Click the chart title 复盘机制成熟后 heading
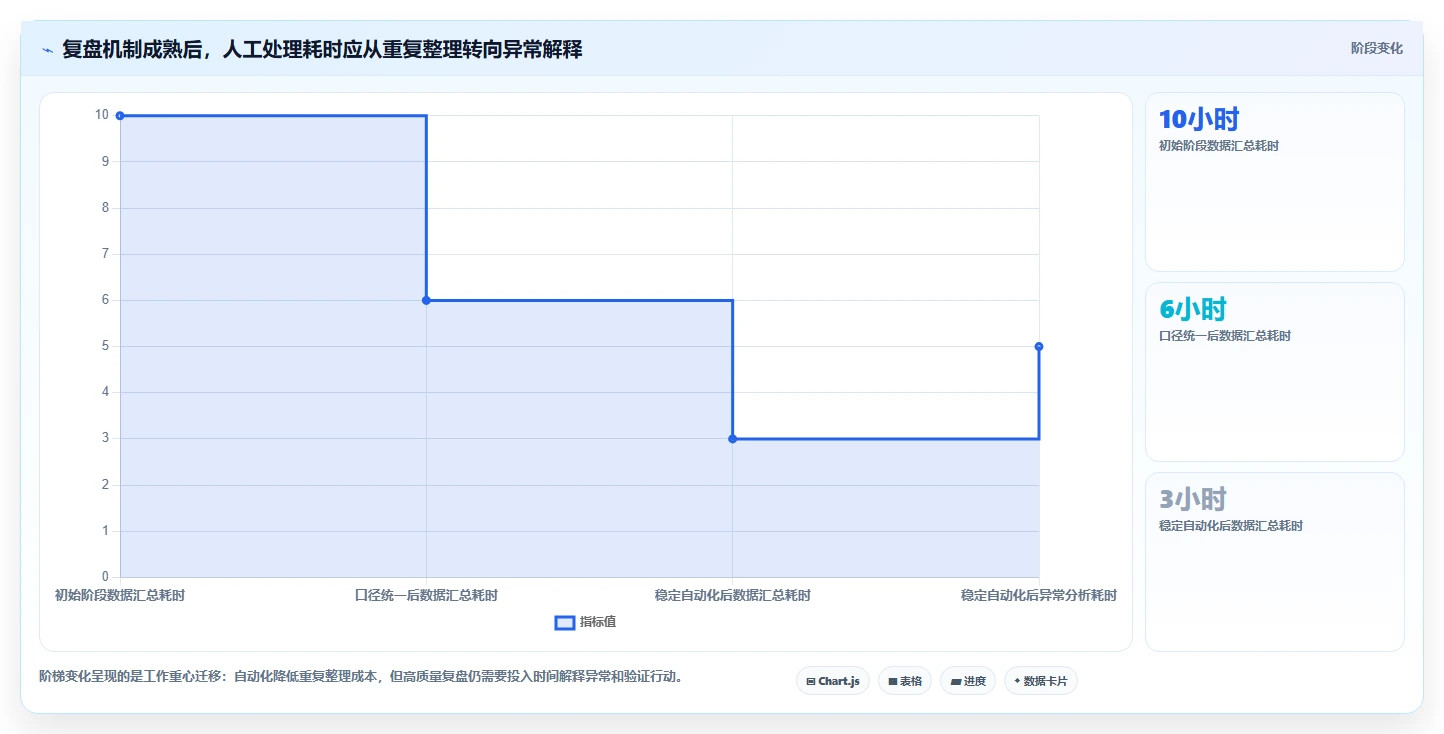 pyautogui.click(x=322, y=49)
